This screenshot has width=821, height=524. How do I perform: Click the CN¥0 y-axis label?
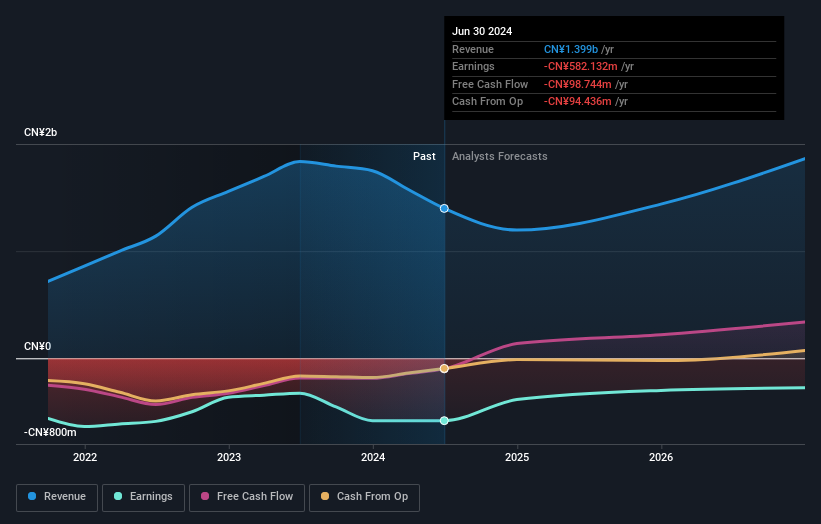pos(38,347)
